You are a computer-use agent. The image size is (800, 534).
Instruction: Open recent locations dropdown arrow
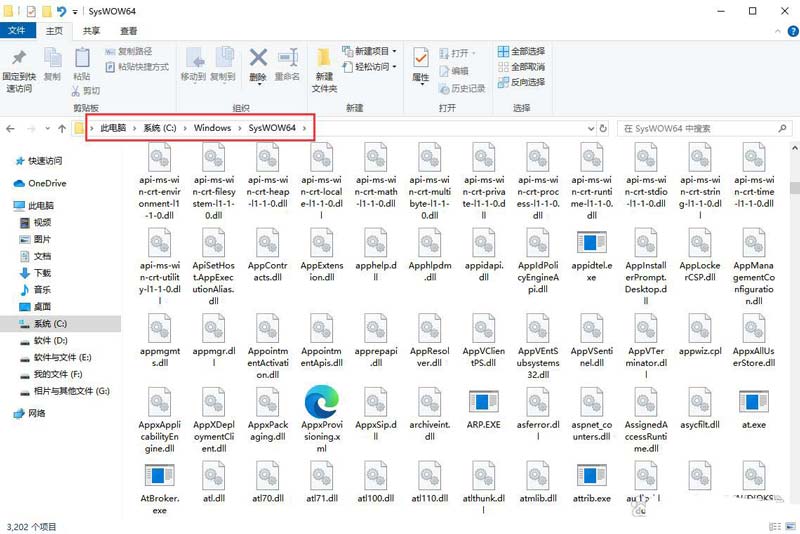point(47,129)
